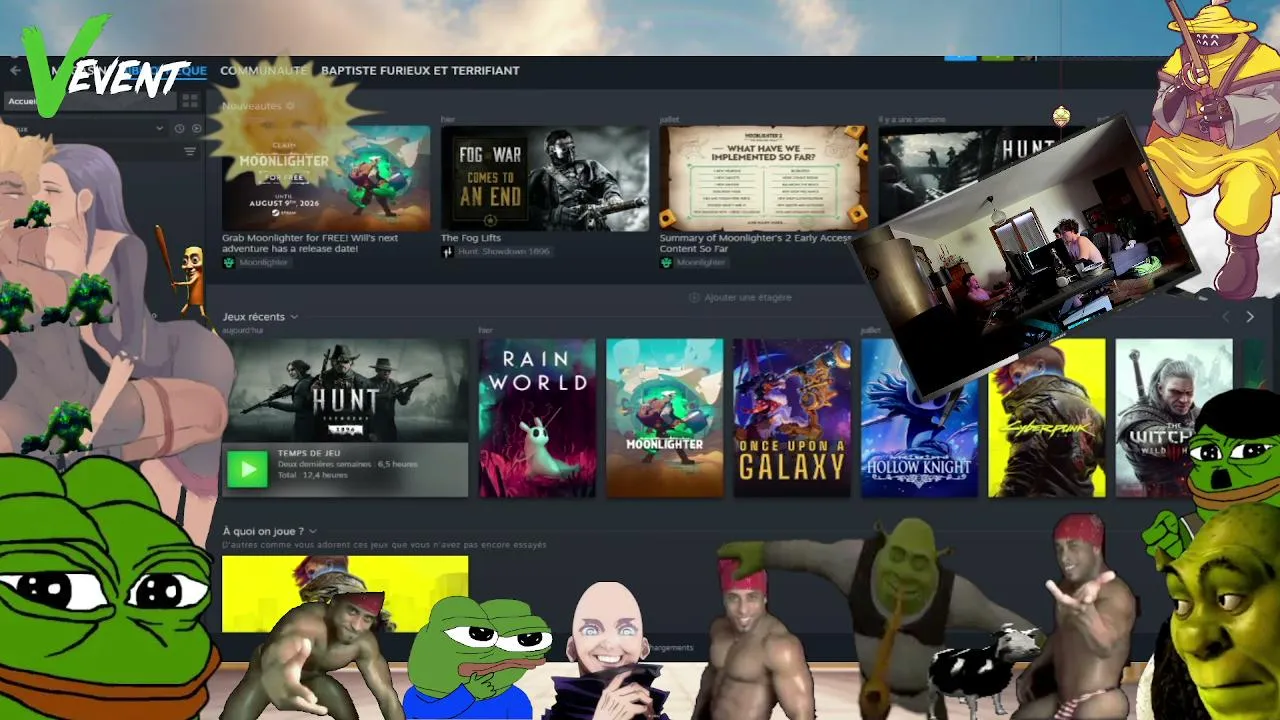Switch the library to grid view
Screen dimensions: 1280x720
pos(190,101)
